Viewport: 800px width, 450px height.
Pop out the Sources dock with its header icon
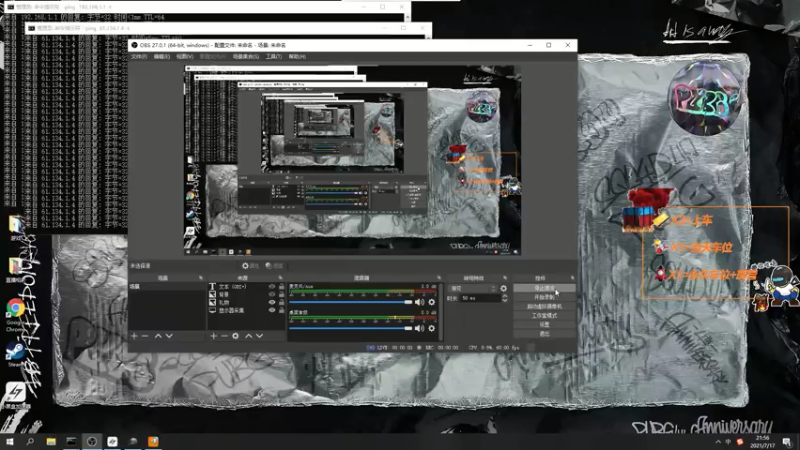click(280, 278)
